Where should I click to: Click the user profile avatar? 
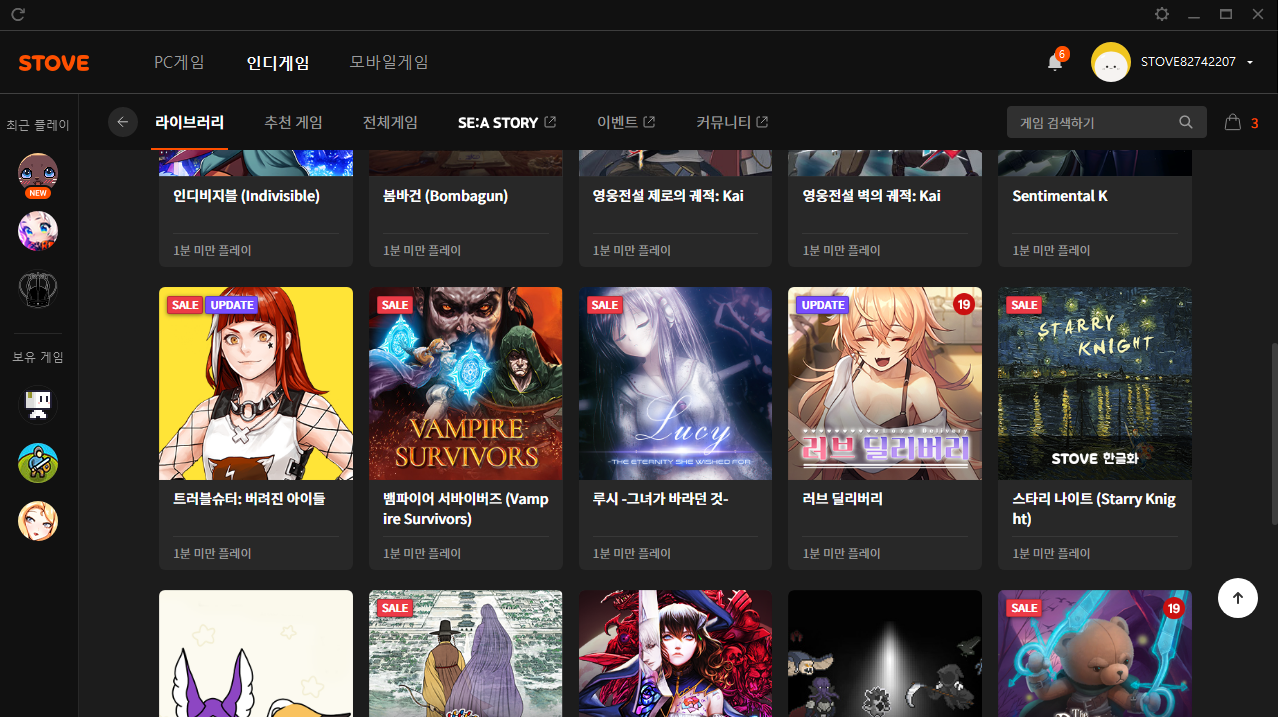pos(1110,62)
